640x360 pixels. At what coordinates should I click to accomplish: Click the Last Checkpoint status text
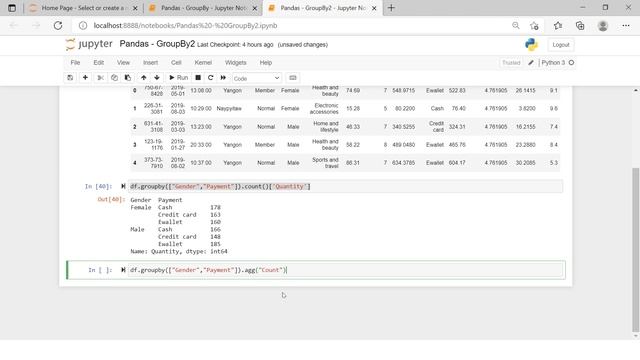click(x=235, y=45)
